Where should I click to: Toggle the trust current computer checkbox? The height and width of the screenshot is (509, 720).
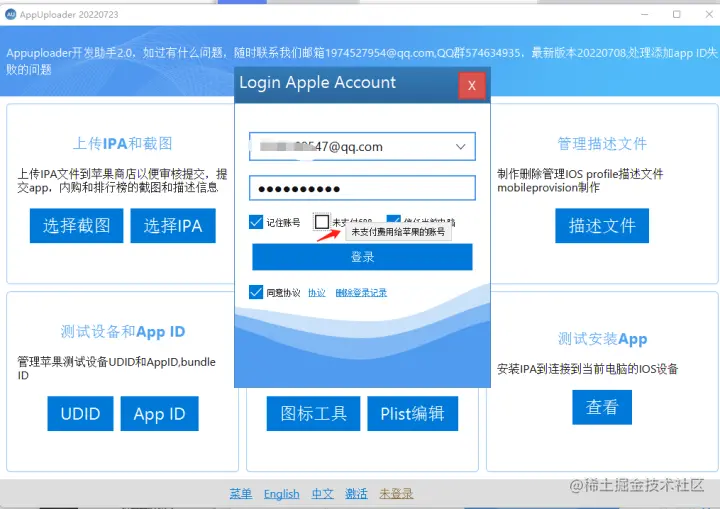(394, 221)
